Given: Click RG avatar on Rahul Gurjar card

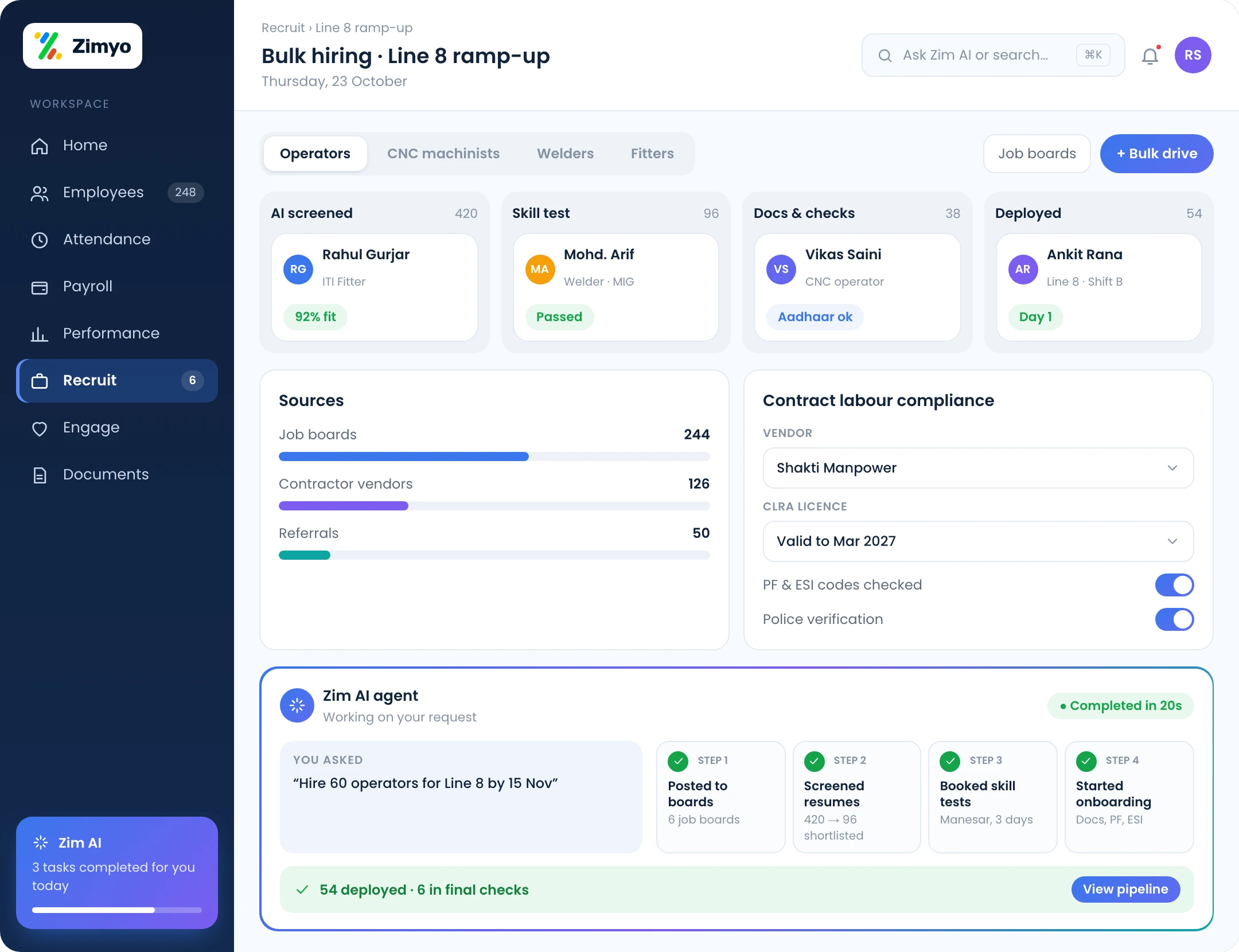Looking at the screenshot, I should click(x=298, y=269).
